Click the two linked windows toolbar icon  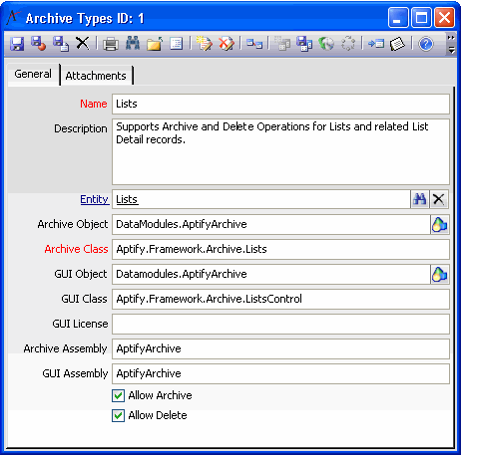pos(254,44)
